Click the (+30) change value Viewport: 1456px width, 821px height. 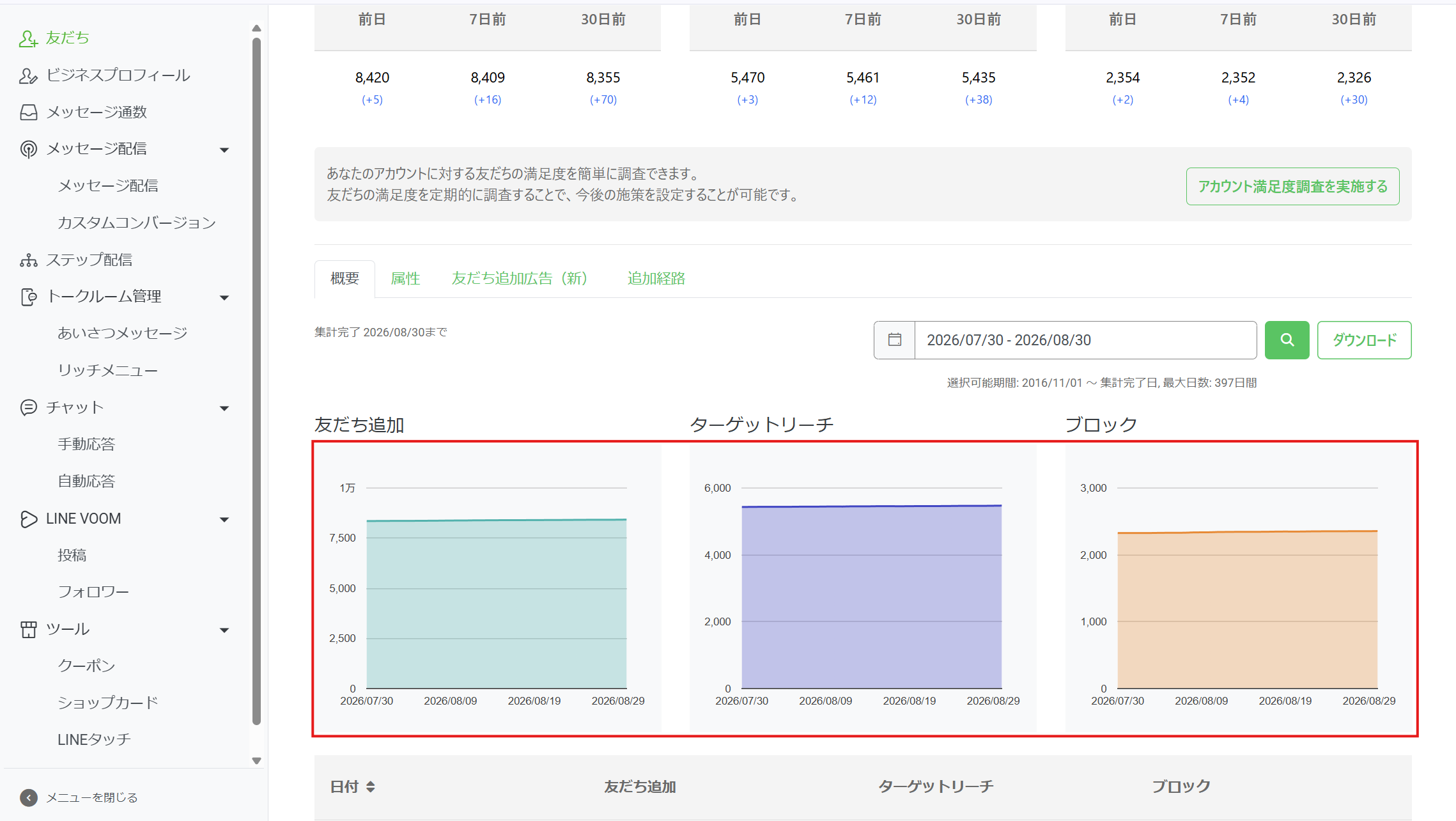(1354, 100)
